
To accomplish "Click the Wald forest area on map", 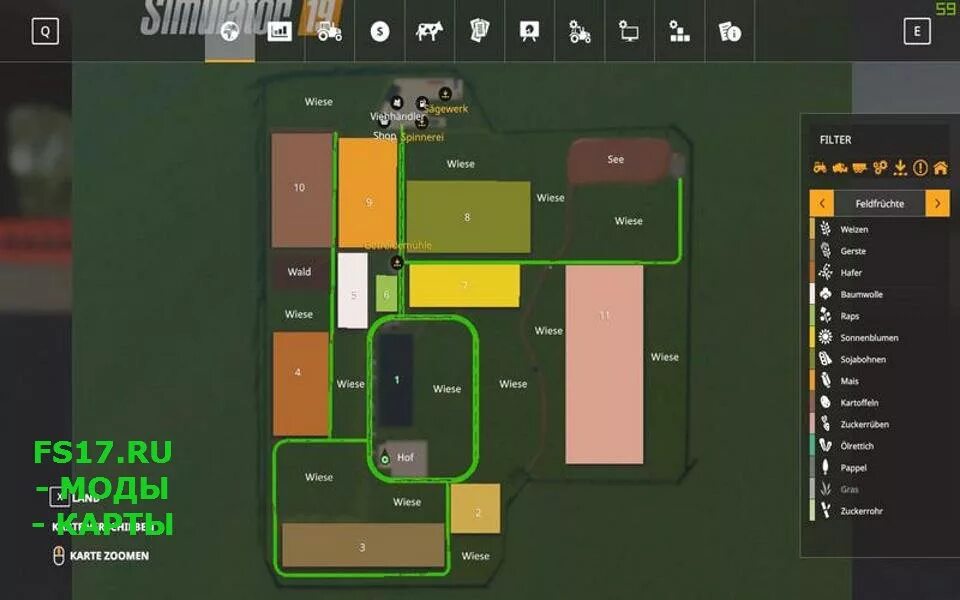I will tap(300, 271).
